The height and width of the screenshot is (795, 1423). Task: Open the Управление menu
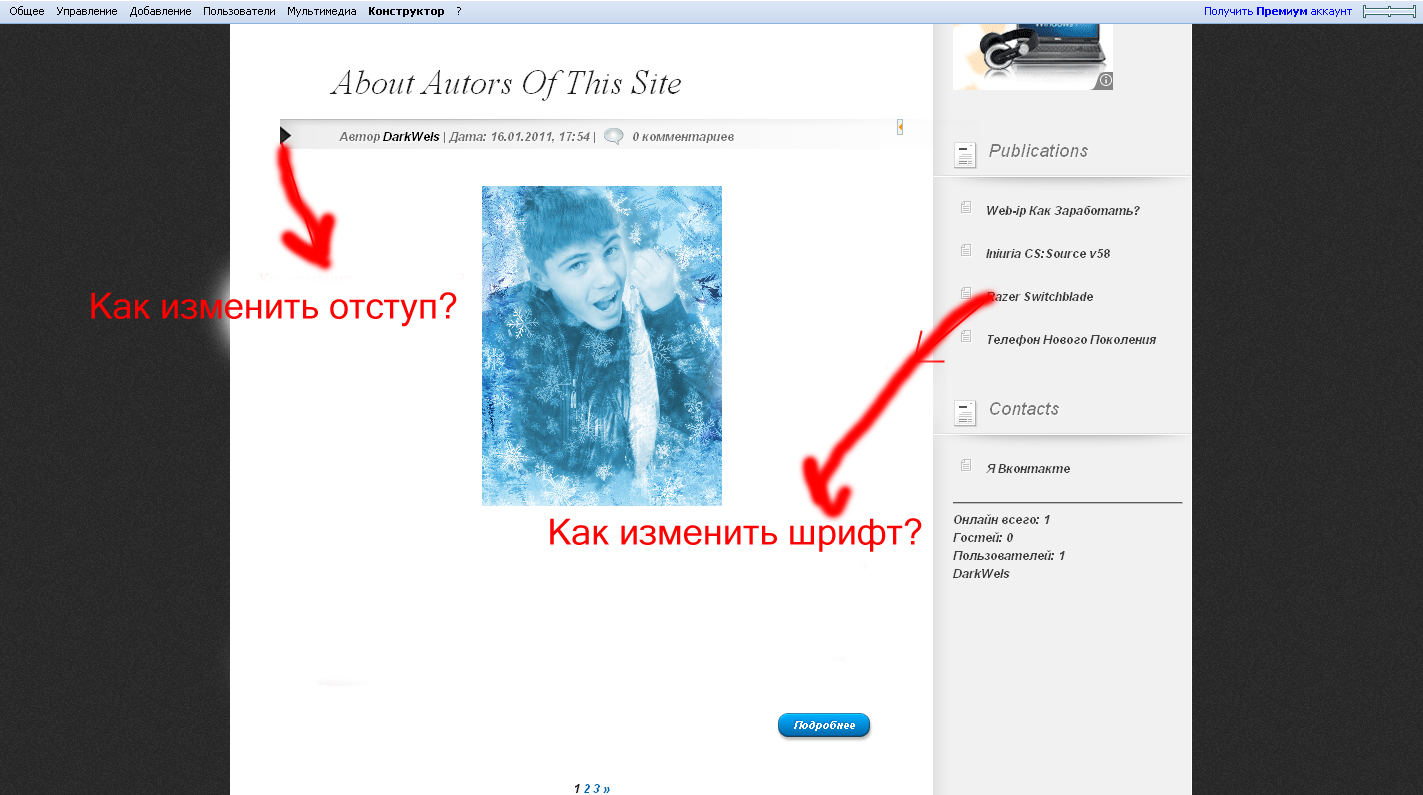point(87,11)
